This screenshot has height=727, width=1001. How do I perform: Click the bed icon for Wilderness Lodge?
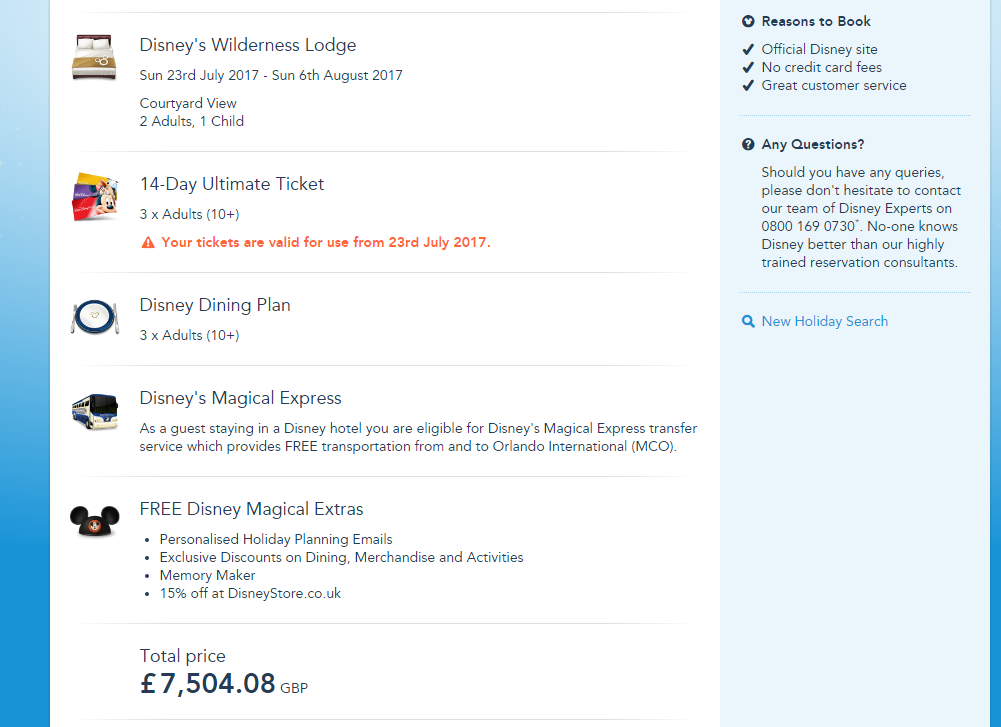coord(95,57)
